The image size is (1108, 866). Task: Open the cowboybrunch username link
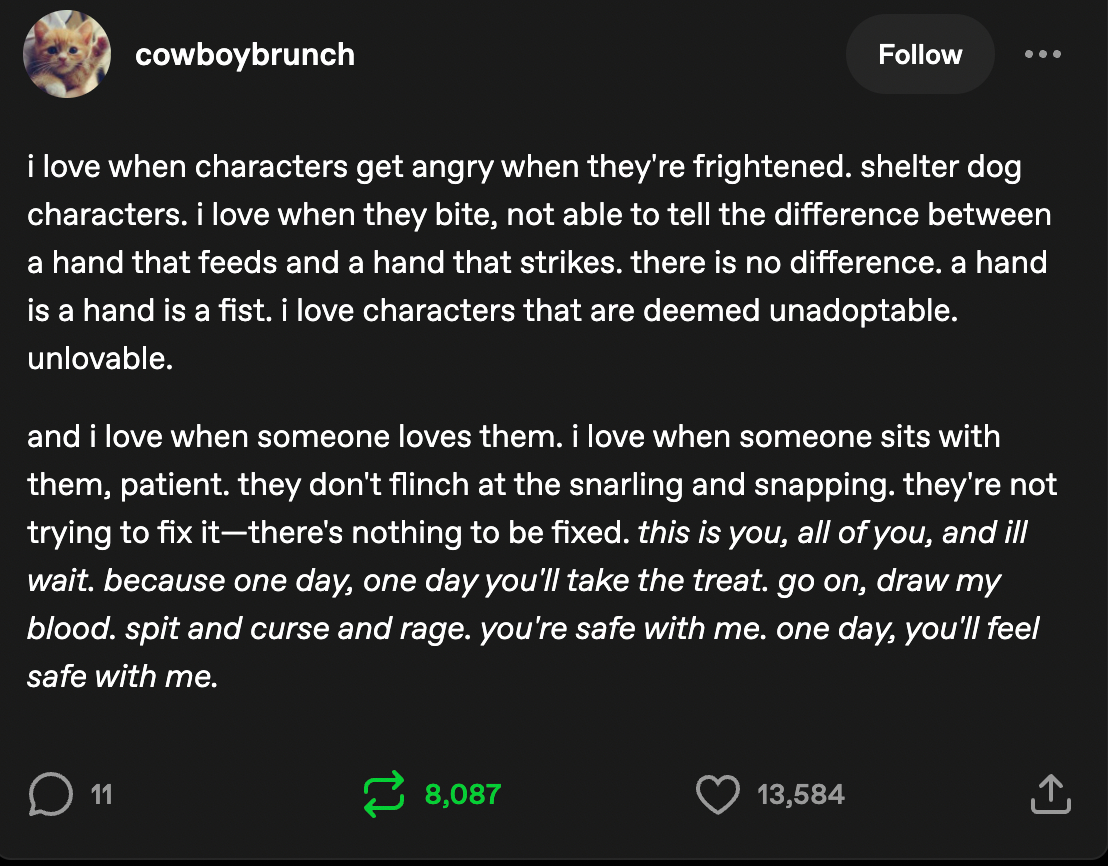(245, 54)
